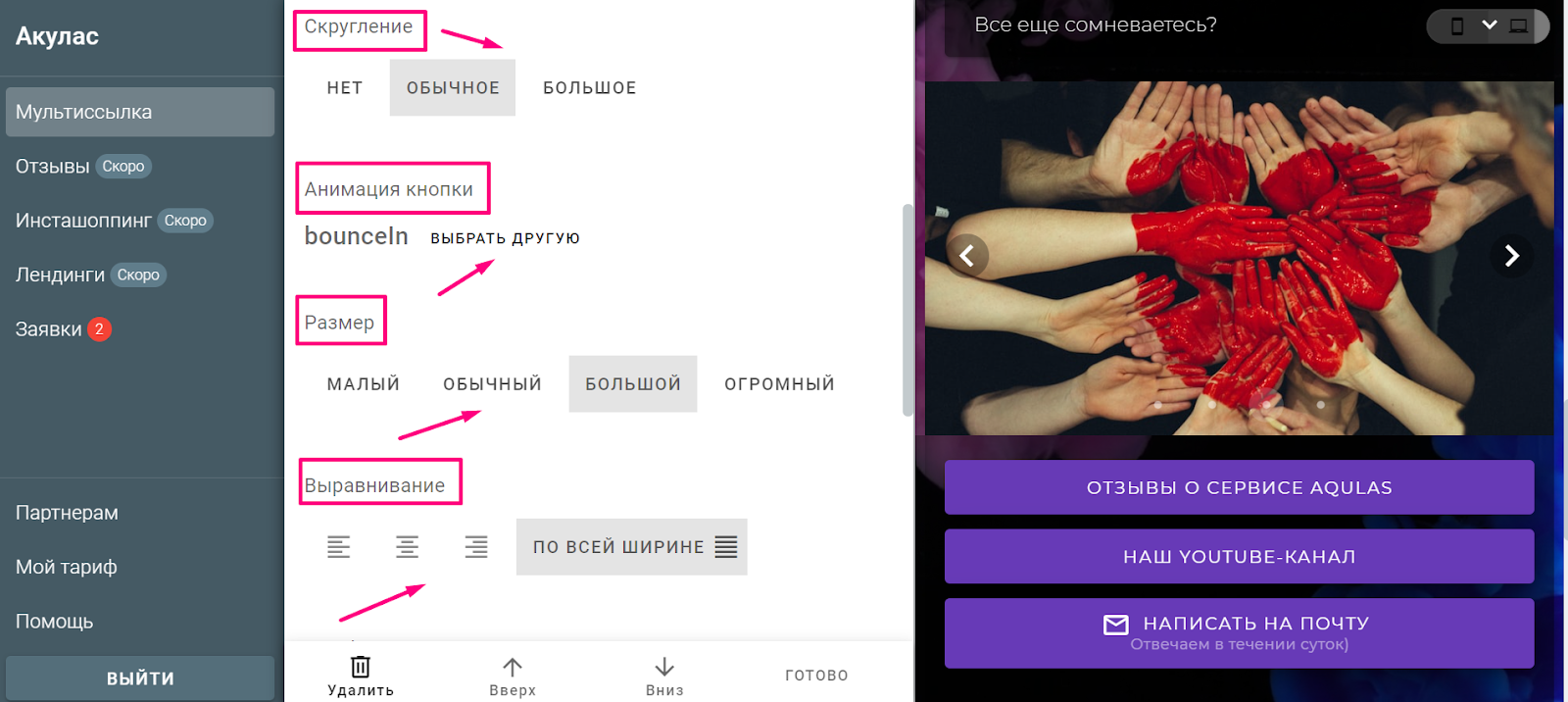
Task: Go to next carousel slide
Action: coord(1511,256)
